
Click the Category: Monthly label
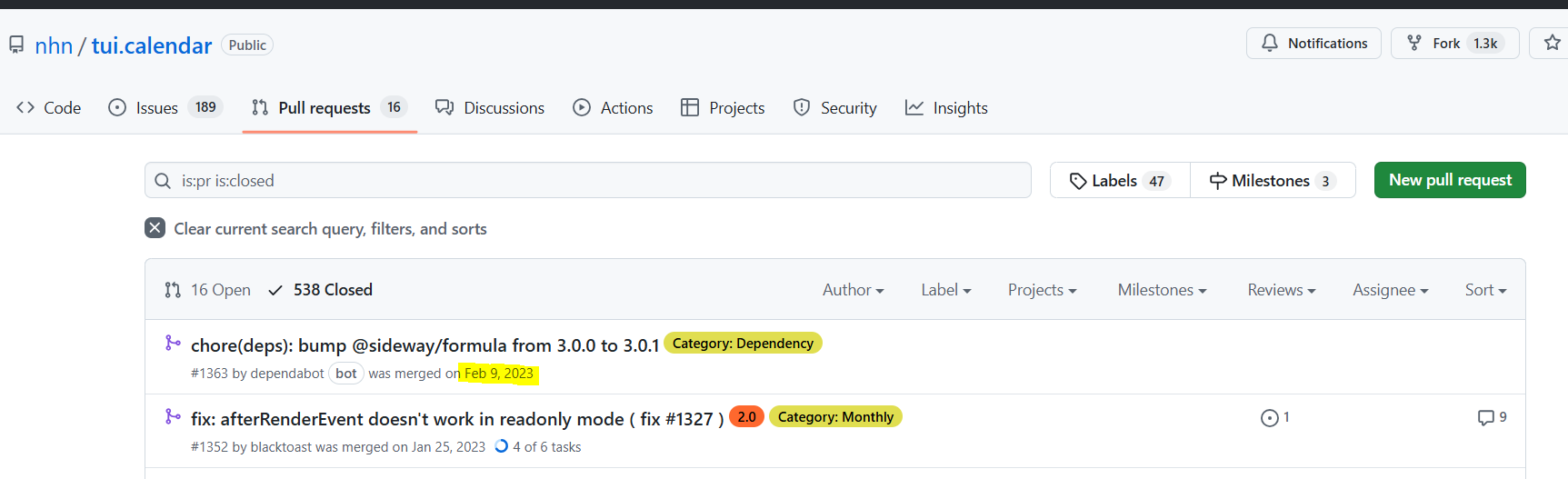(x=835, y=417)
